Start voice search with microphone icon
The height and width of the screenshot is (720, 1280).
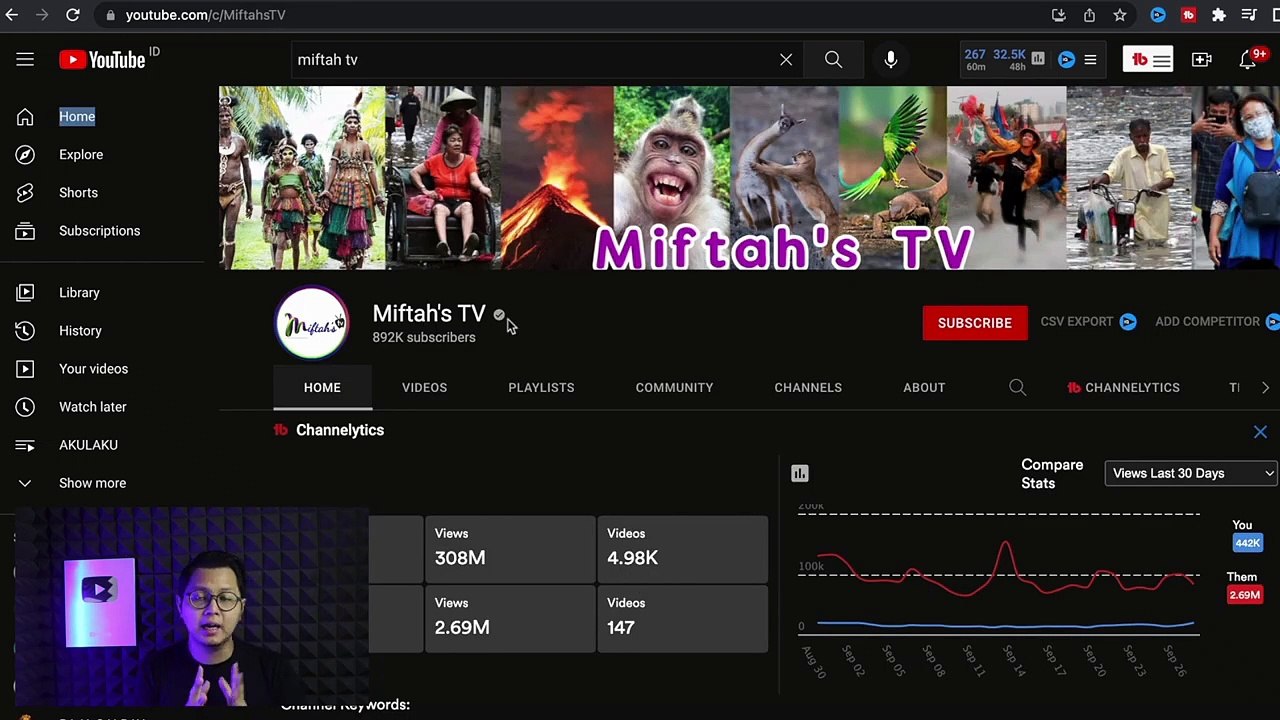click(891, 60)
